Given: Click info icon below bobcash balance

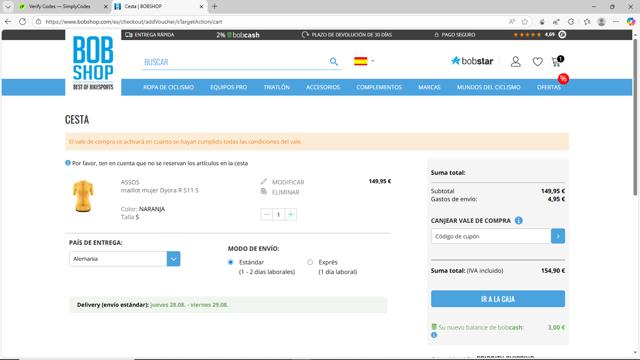Looking at the screenshot, I should [434, 335].
